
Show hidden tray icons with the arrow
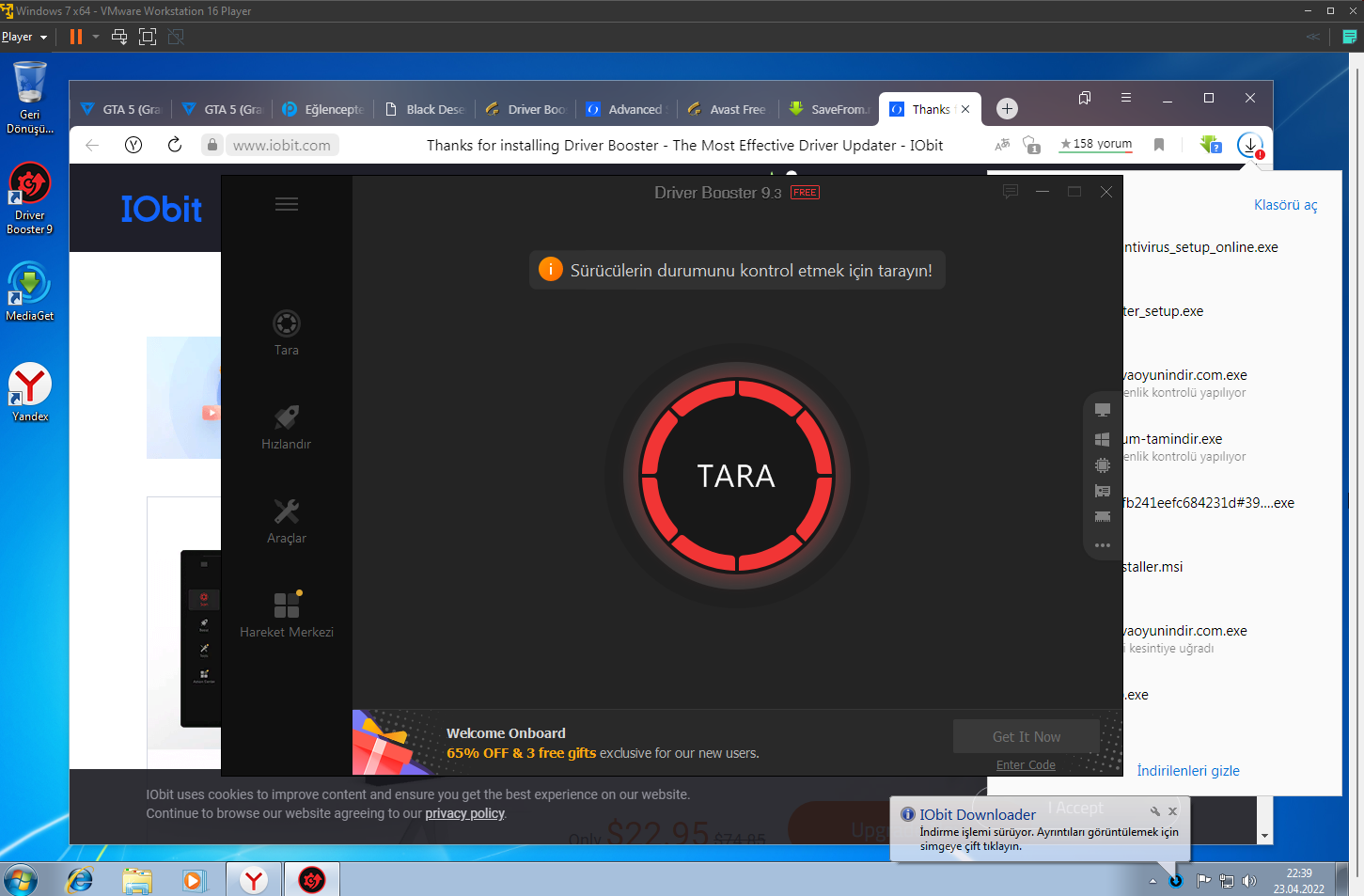[1152, 881]
